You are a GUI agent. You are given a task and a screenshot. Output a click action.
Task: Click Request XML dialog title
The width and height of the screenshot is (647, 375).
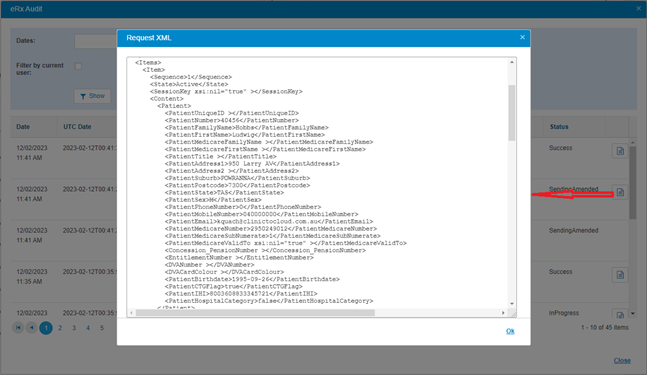pyautogui.click(x=149, y=38)
